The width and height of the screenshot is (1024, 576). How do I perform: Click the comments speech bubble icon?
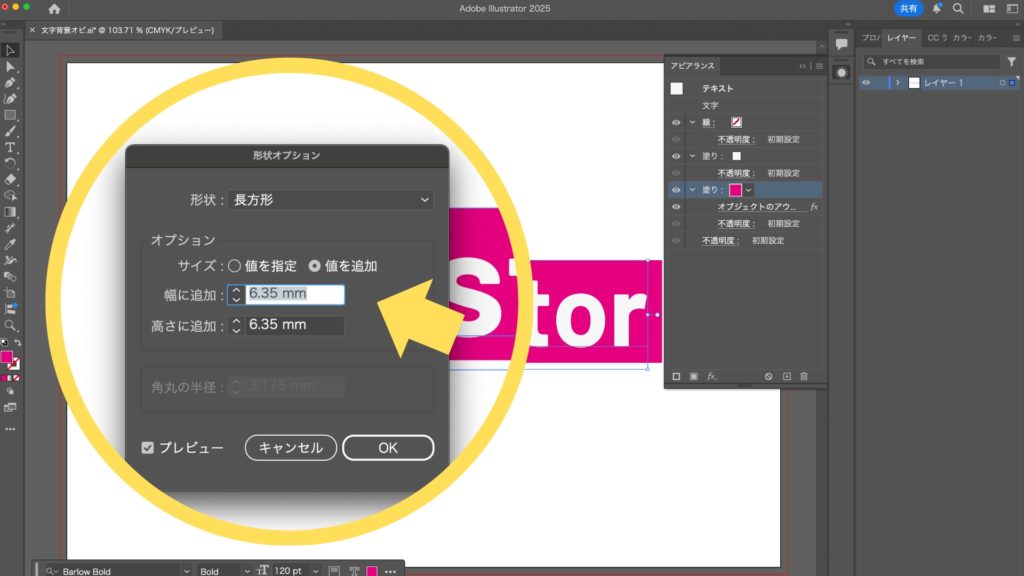click(842, 44)
